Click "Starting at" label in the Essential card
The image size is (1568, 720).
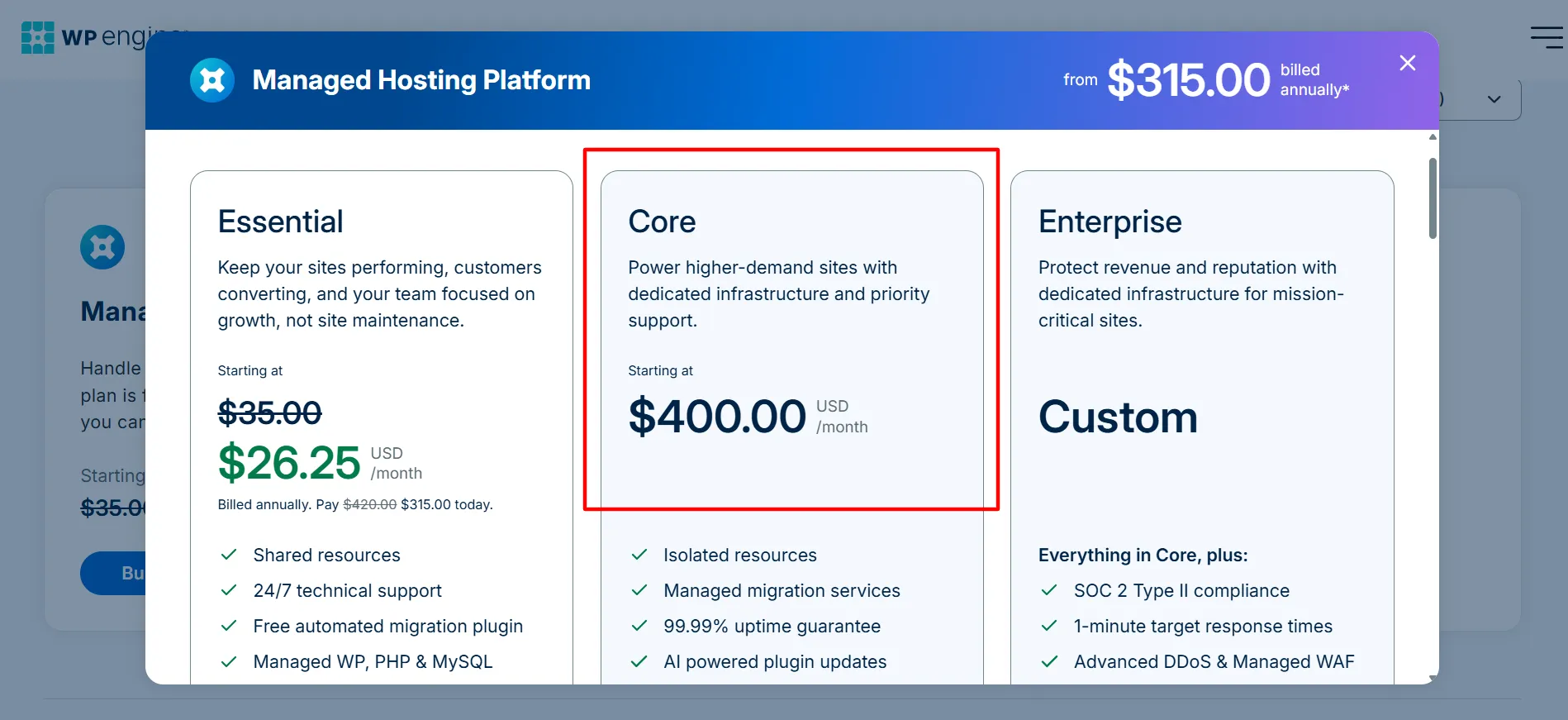click(x=250, y=370)
